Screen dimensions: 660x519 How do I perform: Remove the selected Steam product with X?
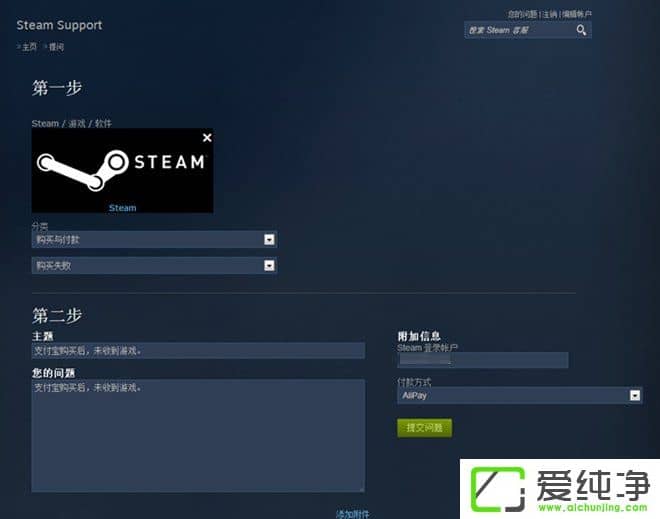pos(207,138)
